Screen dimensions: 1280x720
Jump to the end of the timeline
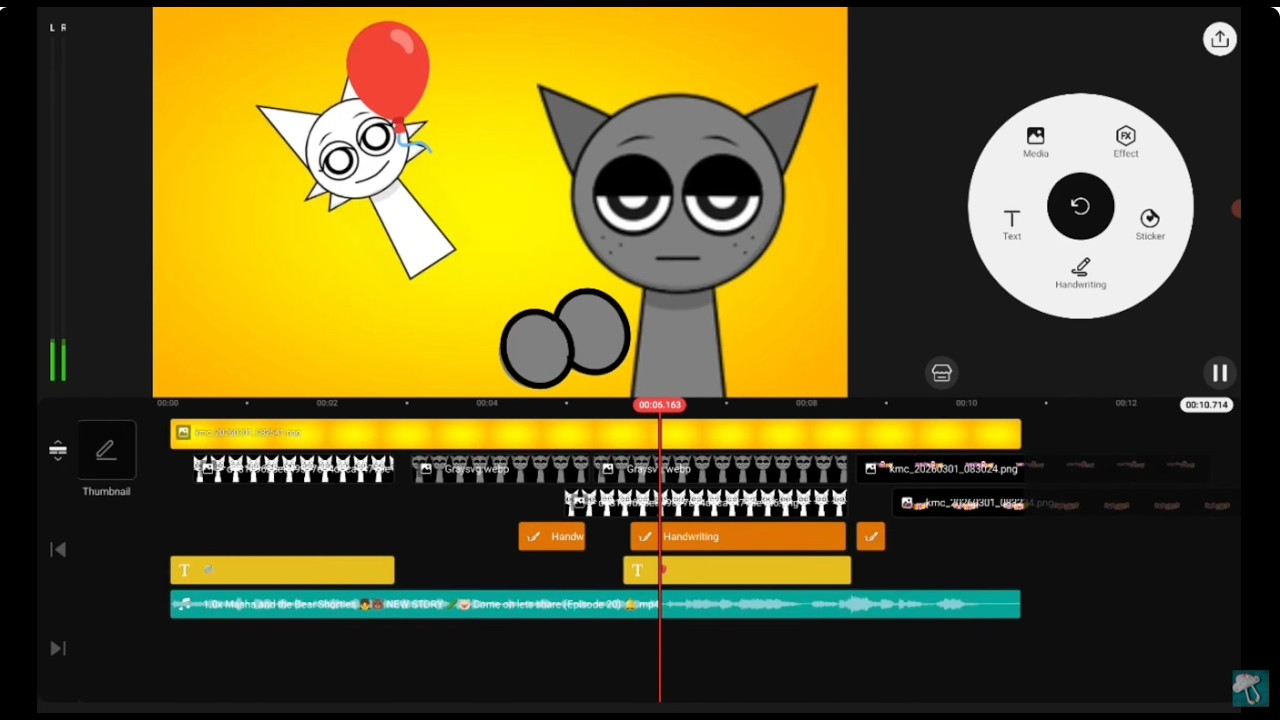(x=58, y=648)
